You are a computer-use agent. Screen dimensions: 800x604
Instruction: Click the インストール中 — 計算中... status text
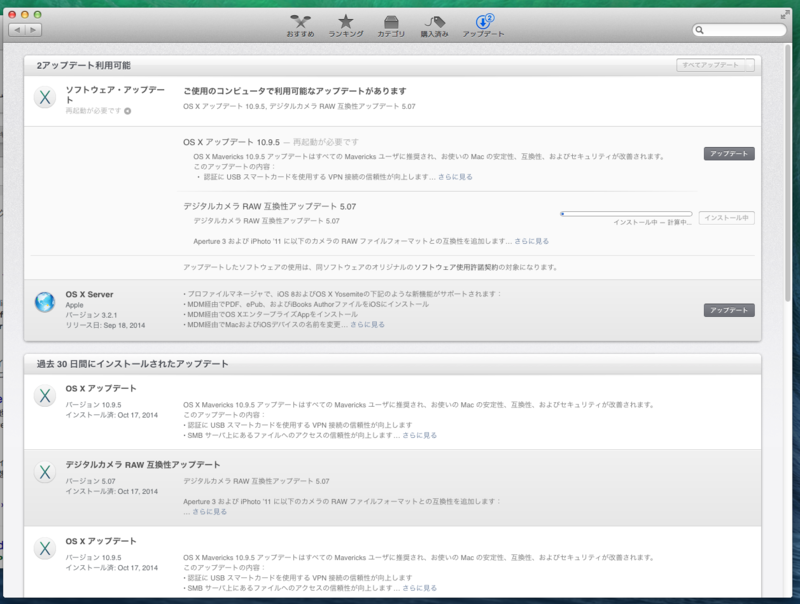click(x=653, y=222)
